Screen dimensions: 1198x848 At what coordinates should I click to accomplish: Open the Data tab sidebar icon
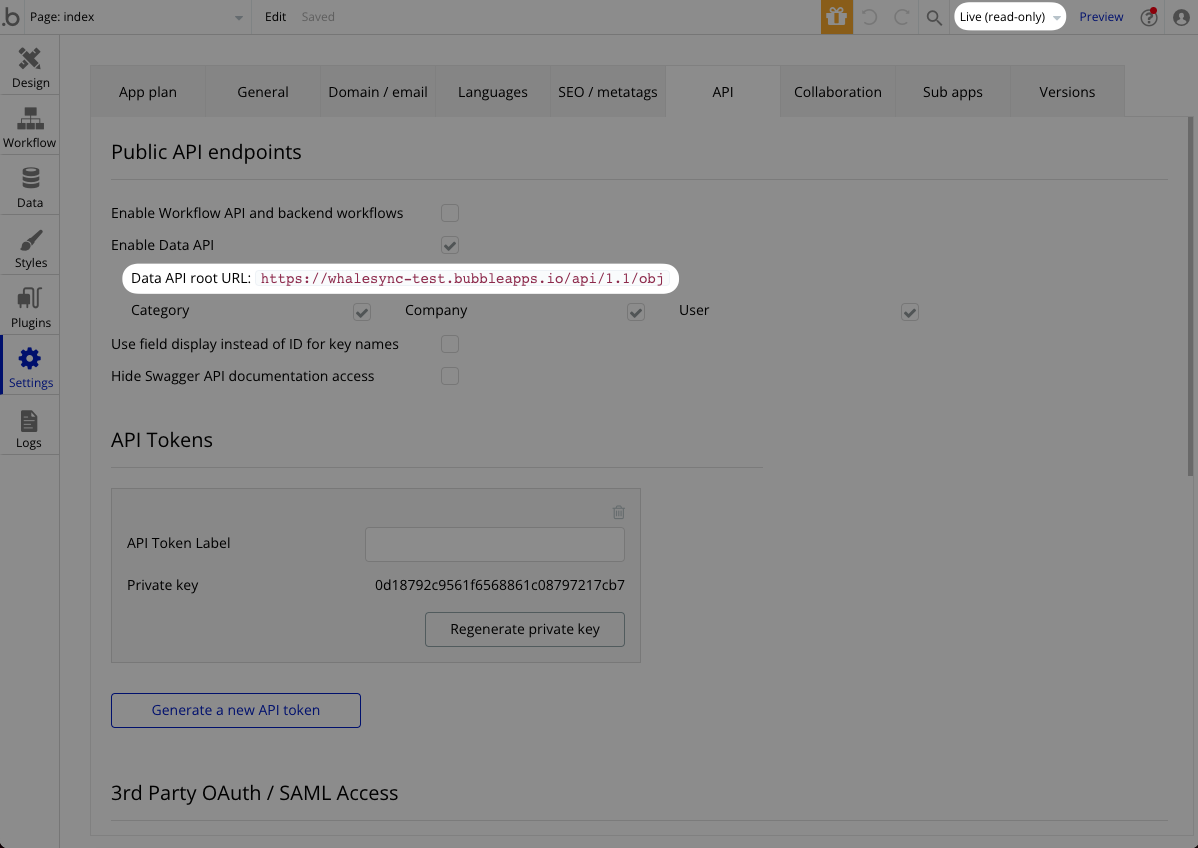(30, 185)
